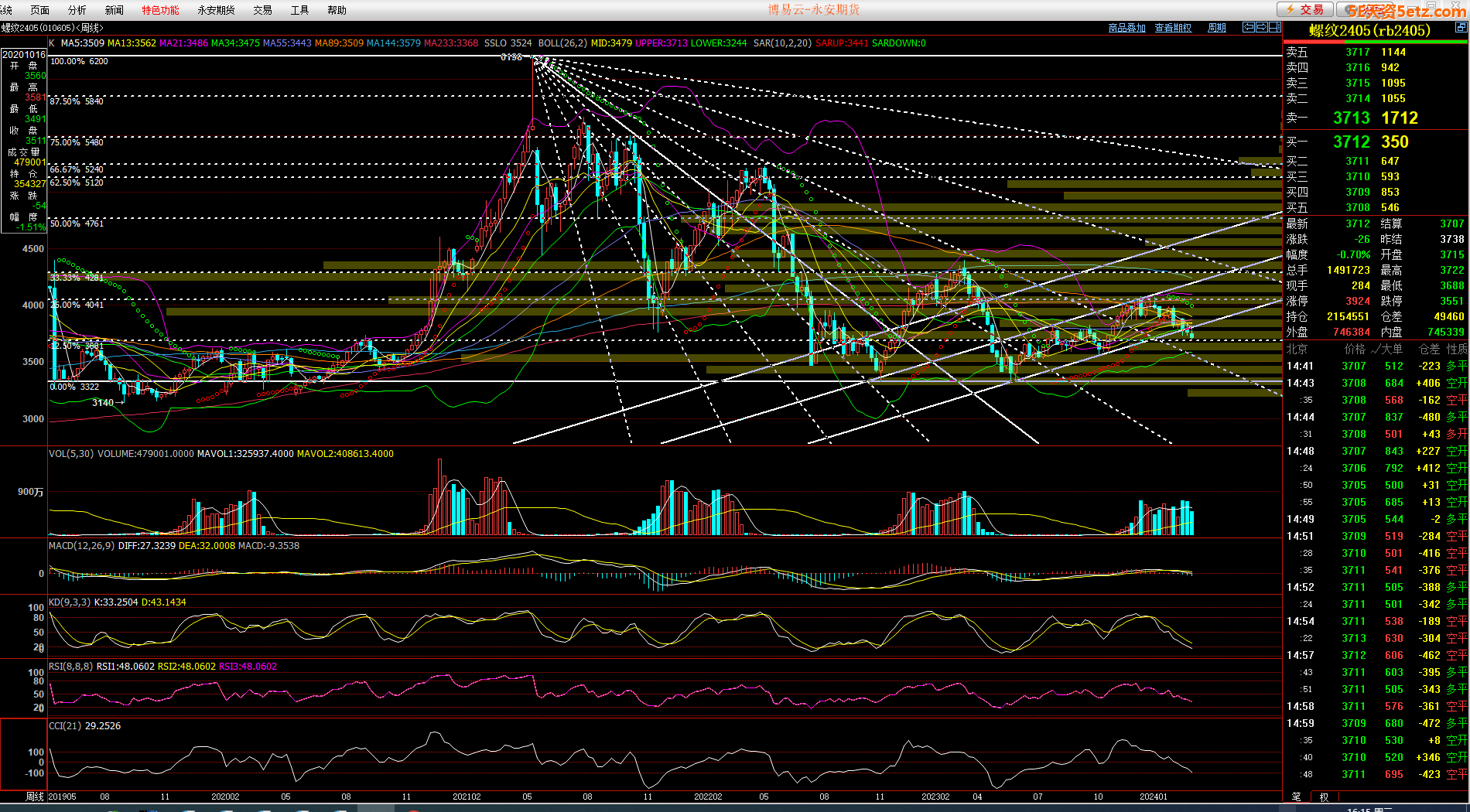Click the 周线 period label on time axis
The image size is (1470, 812).
click(x=35, y=797)
